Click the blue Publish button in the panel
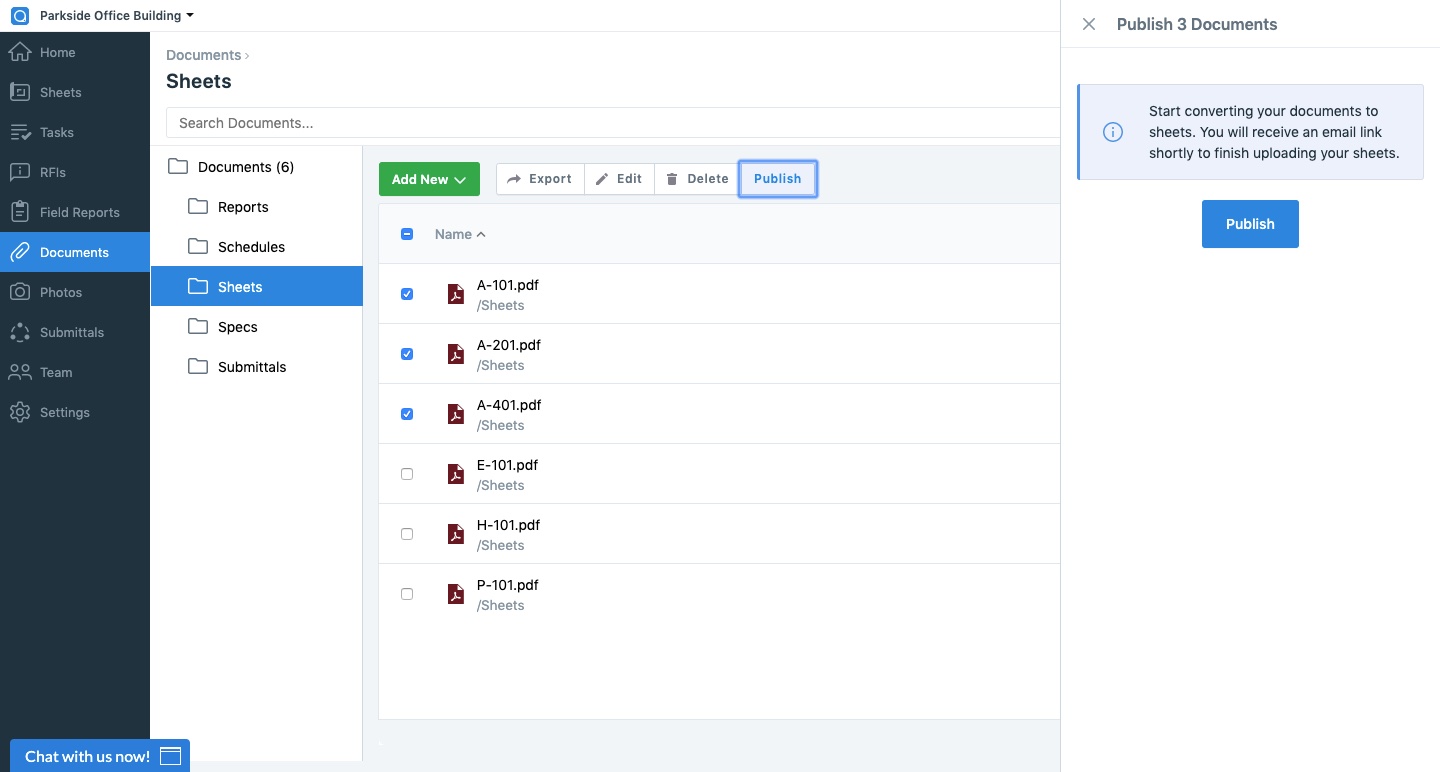The width and height of the screenshot is (1440, 772). pos(1250,224)
